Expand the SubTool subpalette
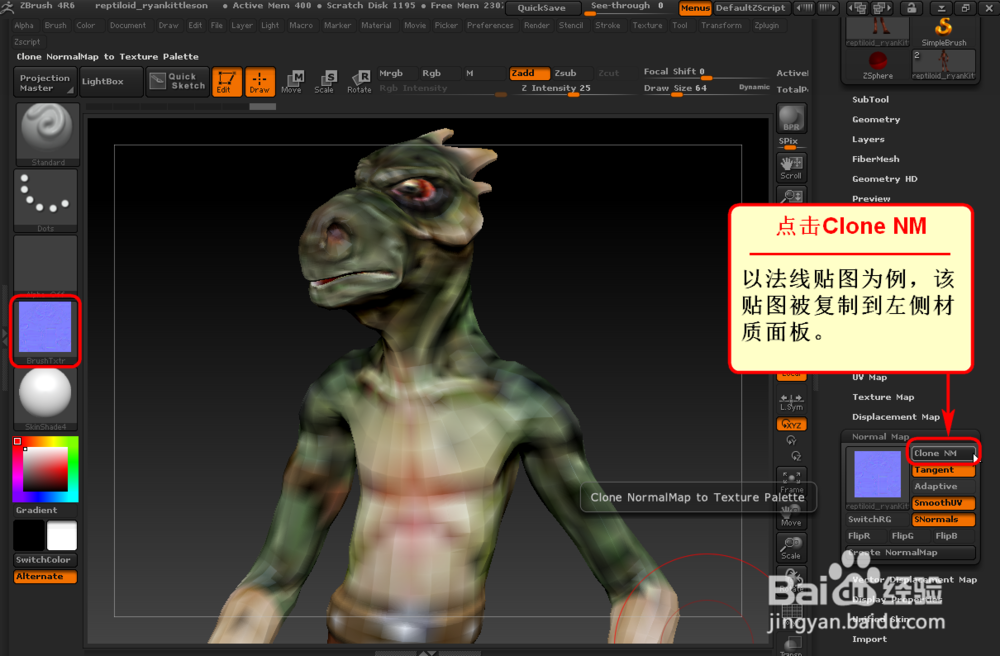The height and width of the screenshot is (656, 1000). [870, 99]
